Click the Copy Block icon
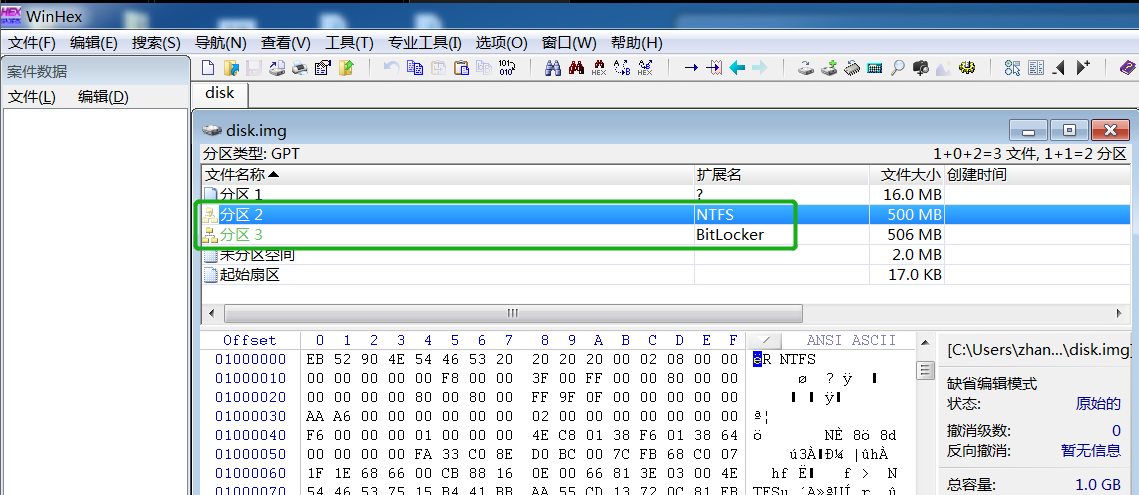Image resolution: width=1139 pixels, height=495 pixels. pos(415,68)
